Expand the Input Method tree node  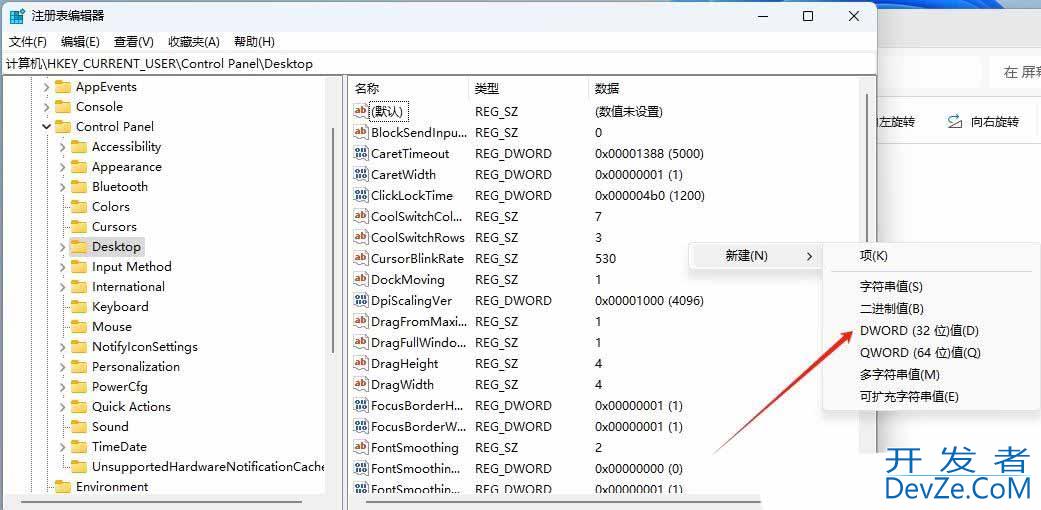click(62, 267)
